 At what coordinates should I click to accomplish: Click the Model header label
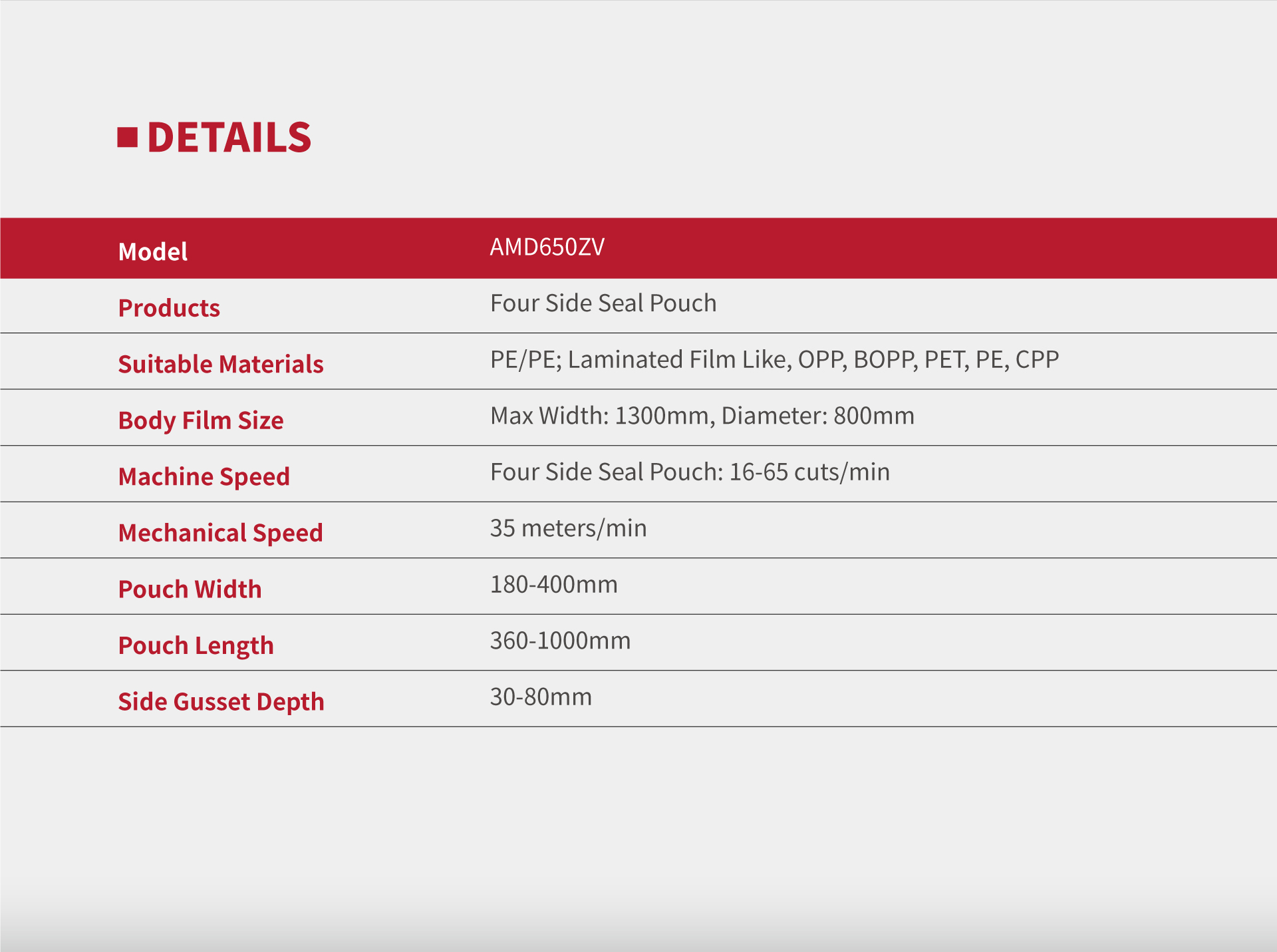pyautogui.click(x=153, y=252)
